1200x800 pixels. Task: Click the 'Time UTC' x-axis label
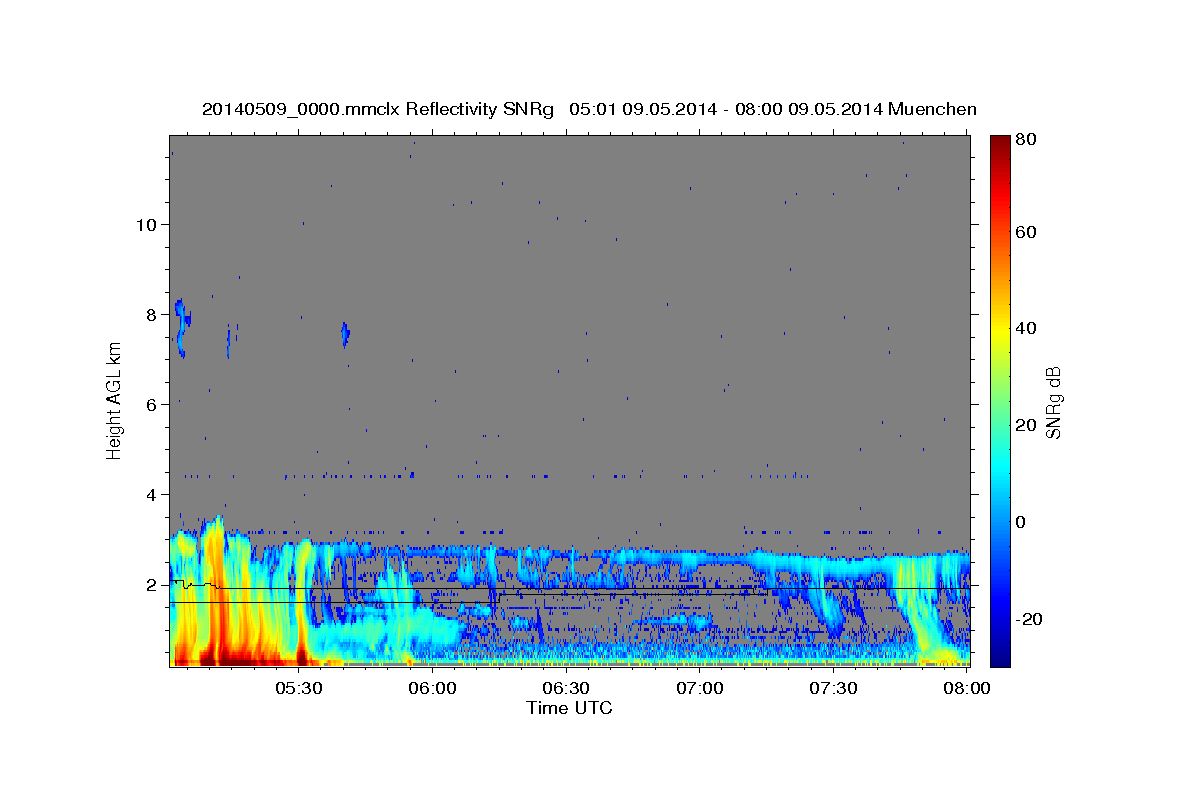coord(569,708)
